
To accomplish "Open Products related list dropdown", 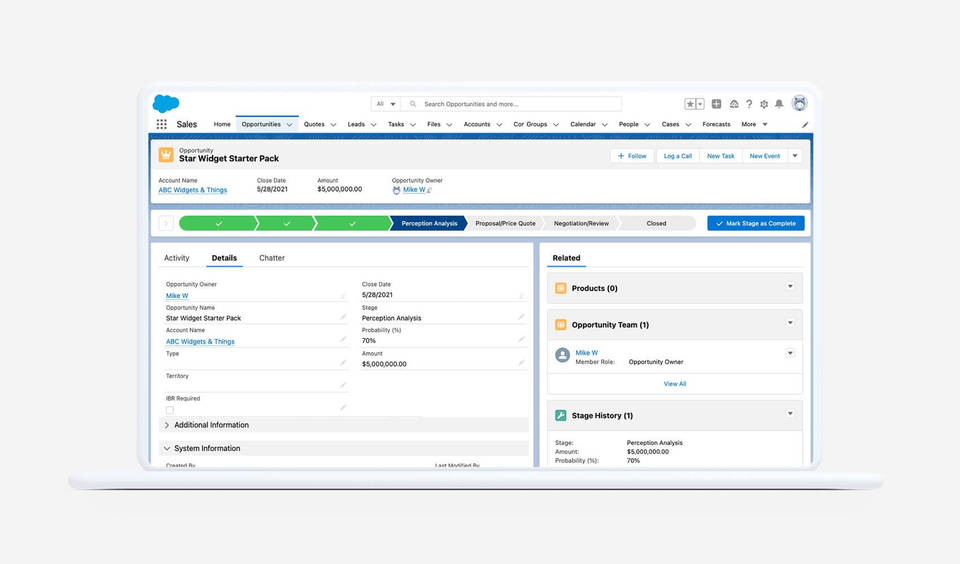I will pyautogui.click(x=790, y=286).
